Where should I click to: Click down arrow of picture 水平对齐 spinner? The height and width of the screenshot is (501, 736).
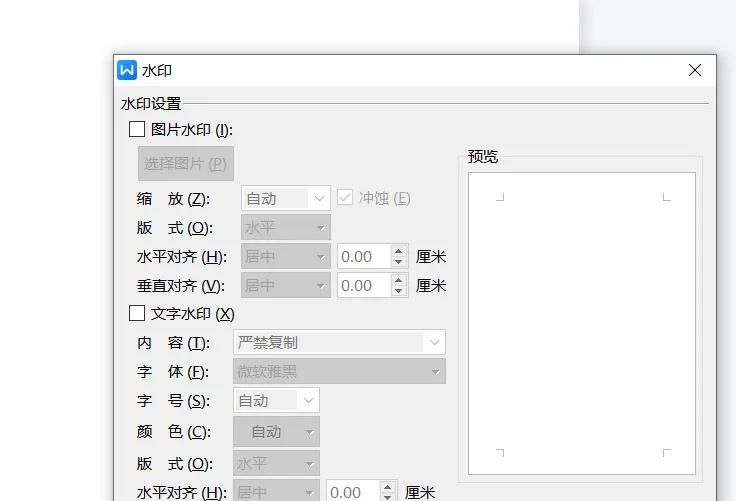pyautogui.click(x=399, y=263)
